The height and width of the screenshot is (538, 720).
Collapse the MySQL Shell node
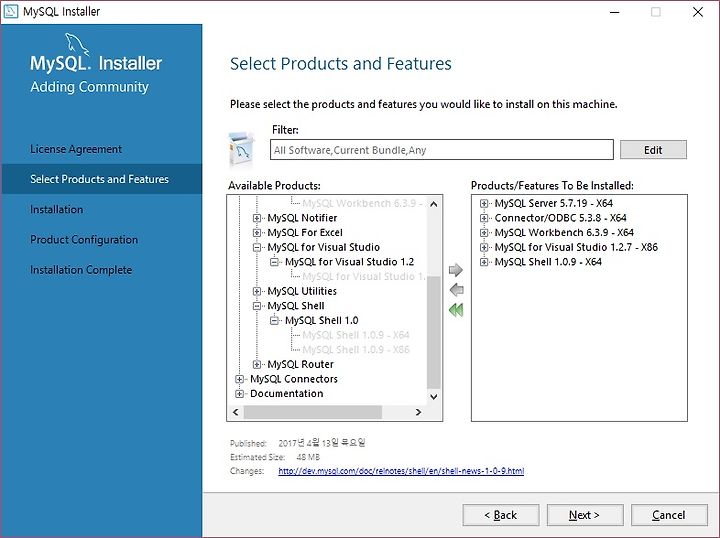pos(257,306)
